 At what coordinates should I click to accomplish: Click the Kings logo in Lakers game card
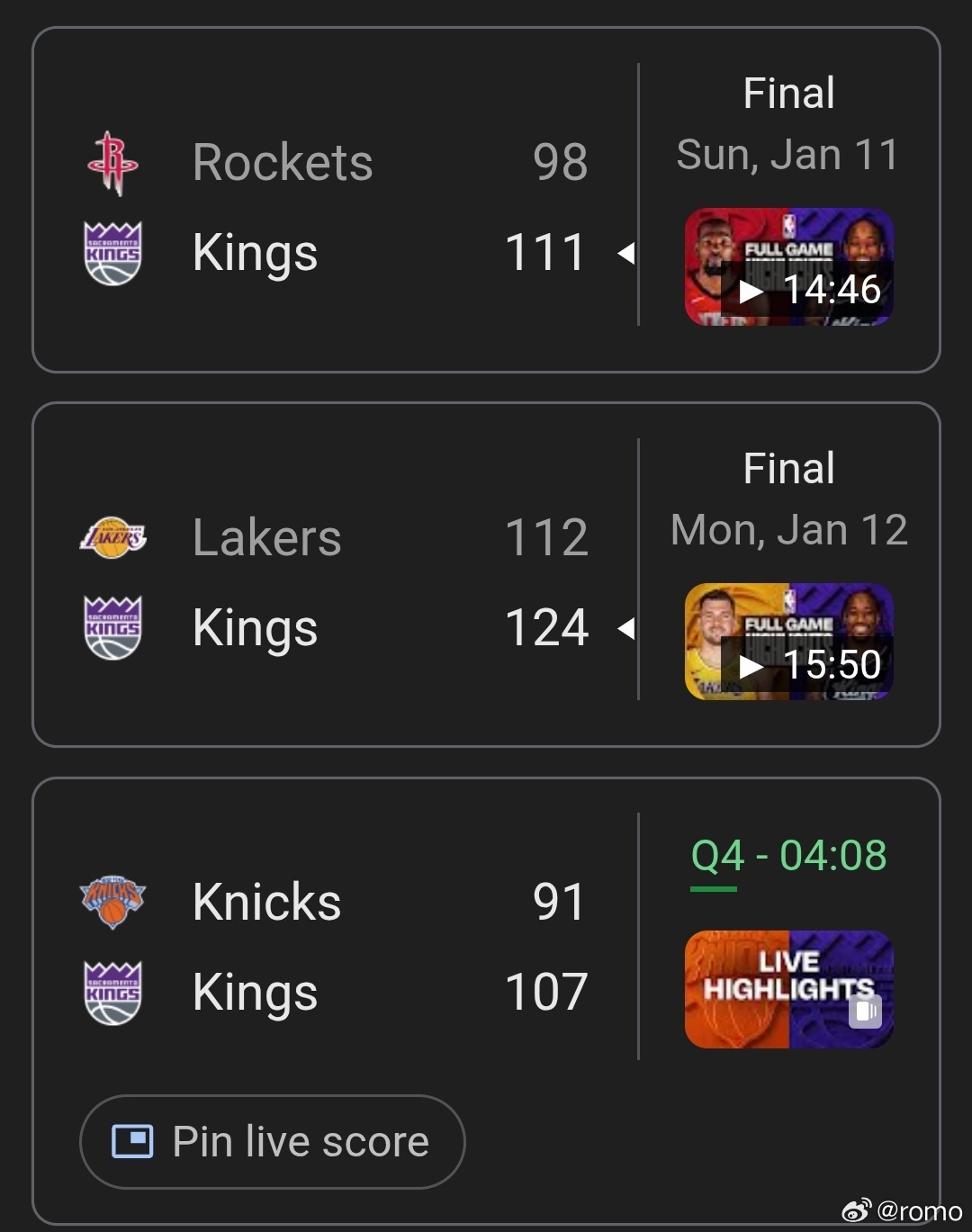[x=112, y=627]
